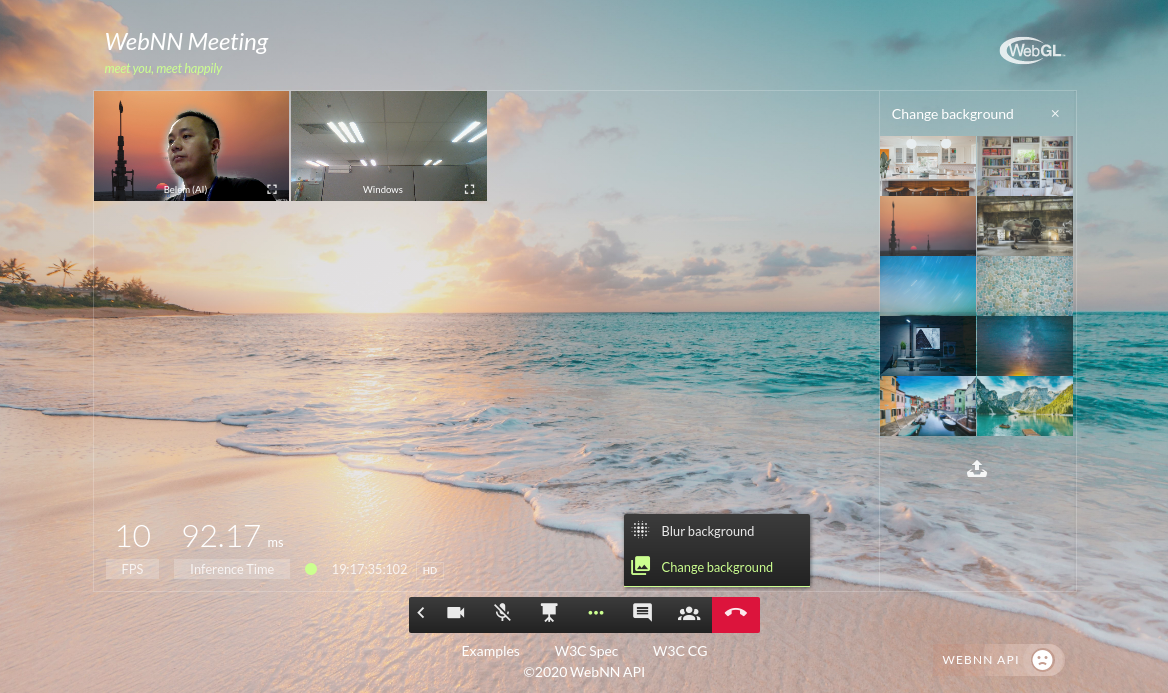Toggle the camera in the call toolbar
Image resolution: width=1168 pixels, height=693 pixels.
455,613
